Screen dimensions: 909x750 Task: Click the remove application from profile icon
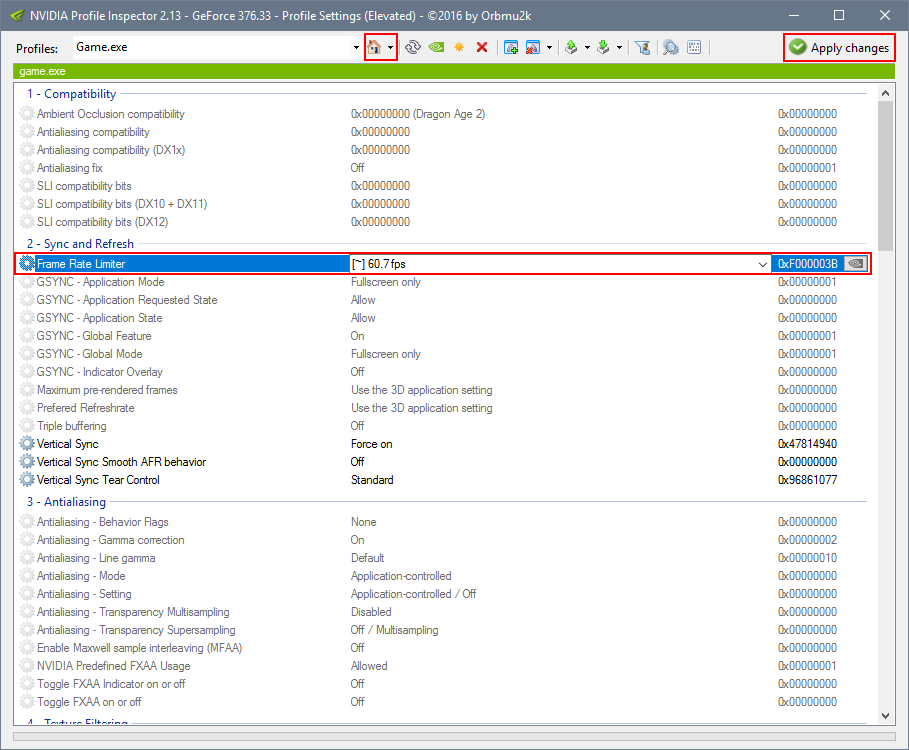tap(533, 47)
